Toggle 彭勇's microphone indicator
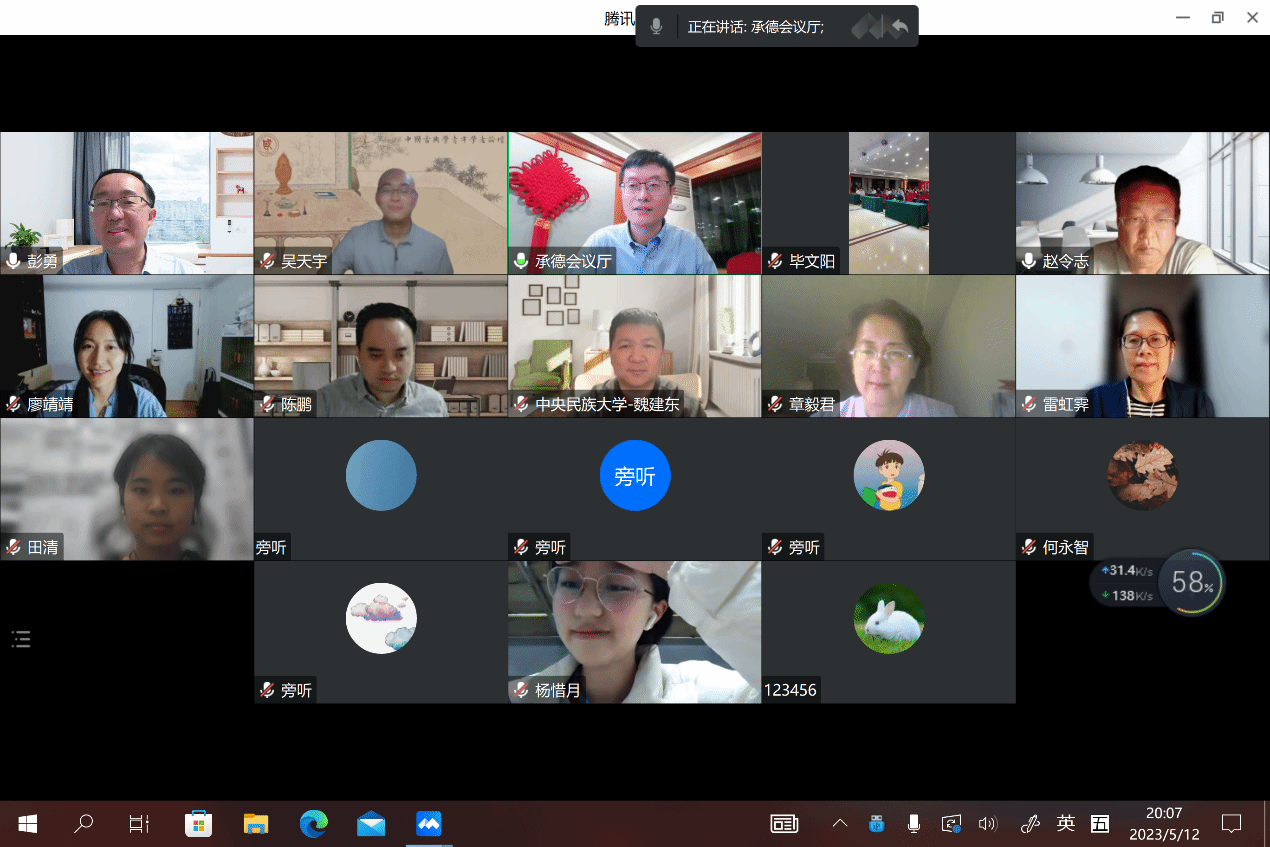Image resolution: width=1270 pixels, height=847 pixels. [x=14, y=262]
